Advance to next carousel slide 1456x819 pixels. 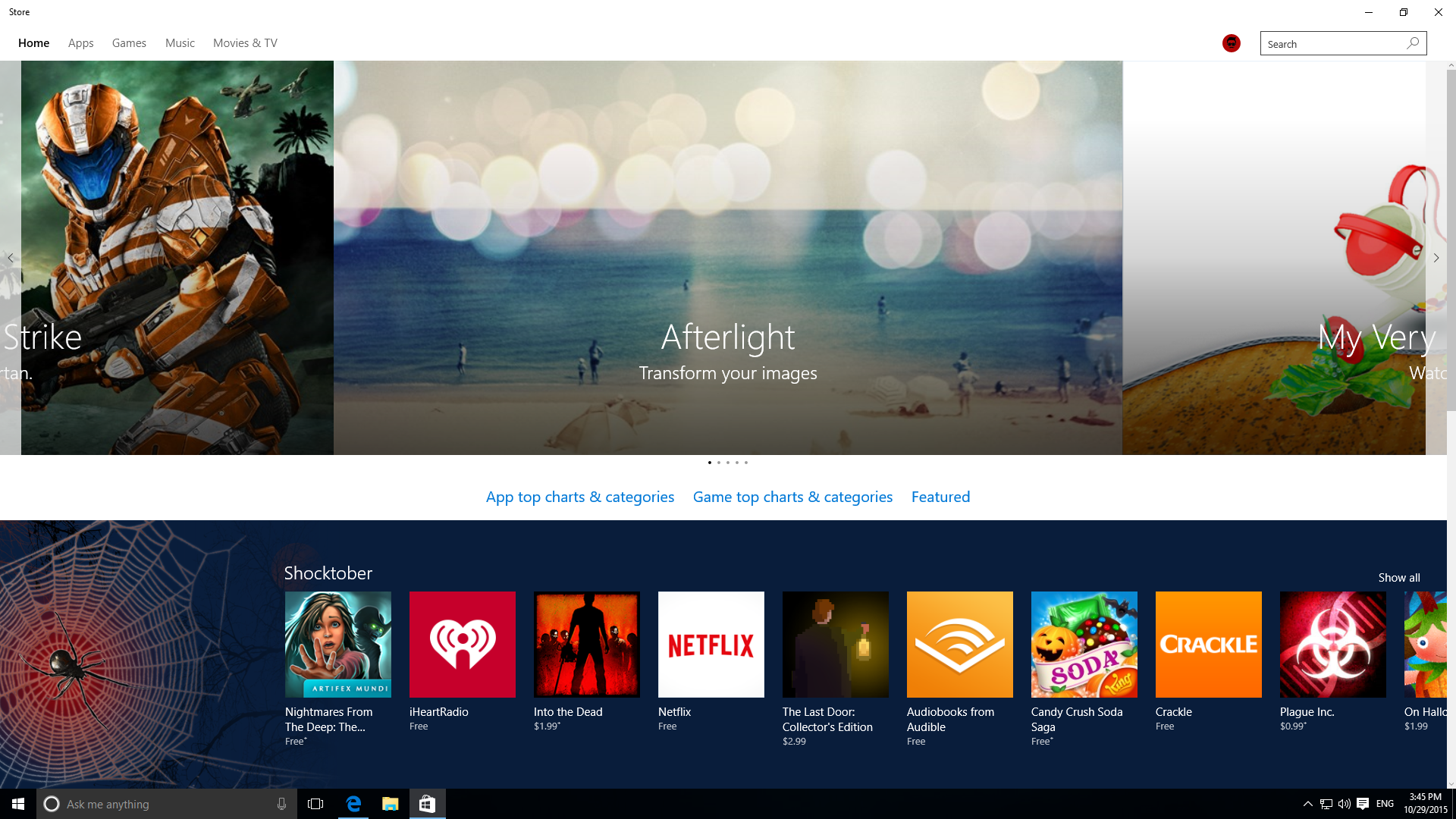click(x=1436, y=258)
